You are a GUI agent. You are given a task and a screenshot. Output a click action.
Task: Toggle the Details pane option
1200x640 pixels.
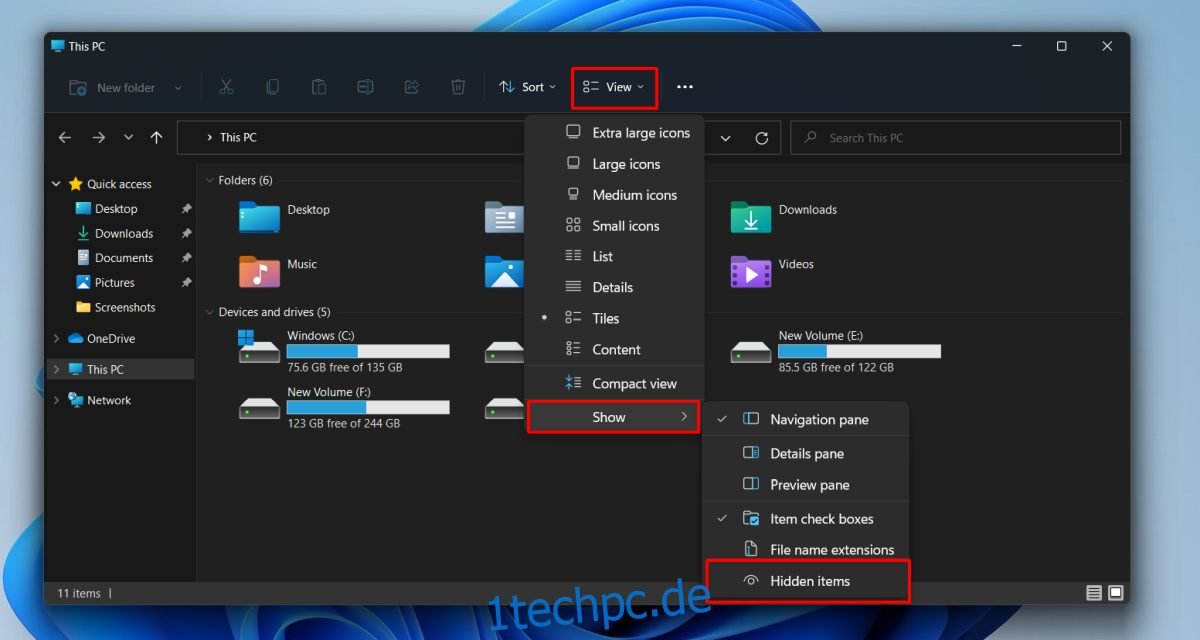pyautogui.click(x=805, y=453)
